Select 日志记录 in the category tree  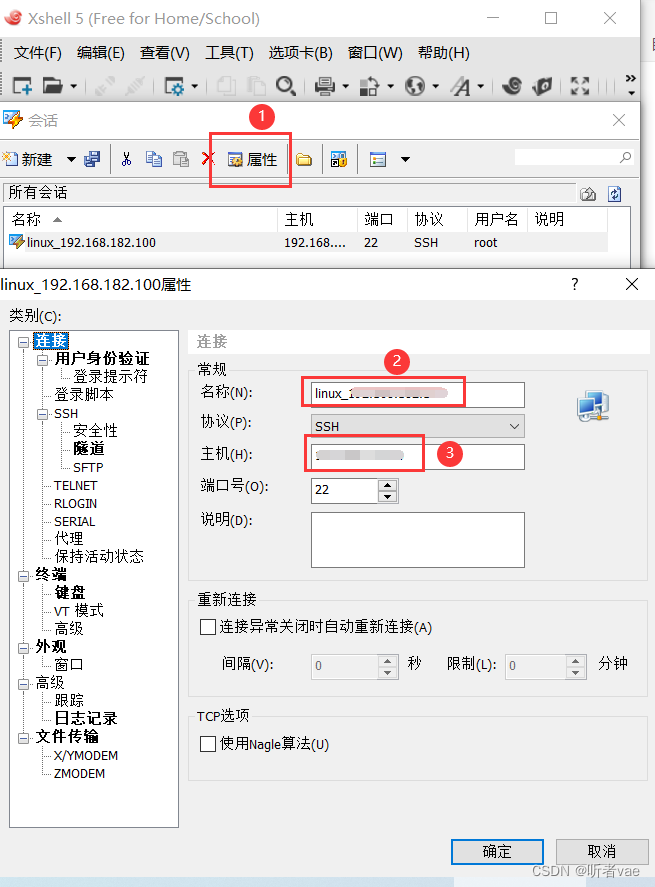[x=86, y=718]
